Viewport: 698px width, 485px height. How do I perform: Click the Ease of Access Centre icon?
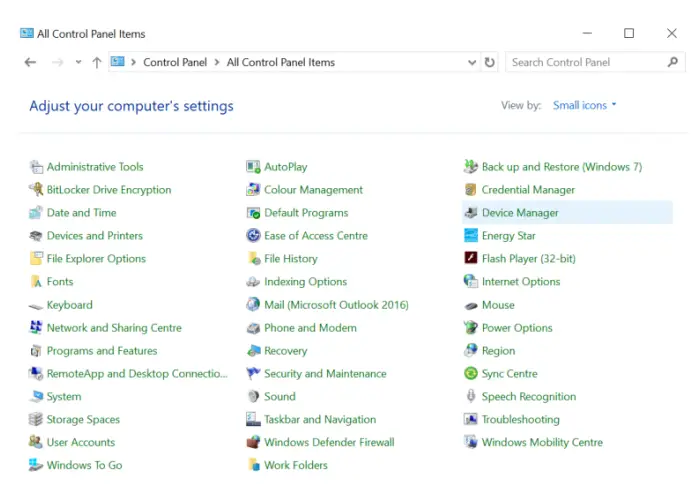point(254,236)
